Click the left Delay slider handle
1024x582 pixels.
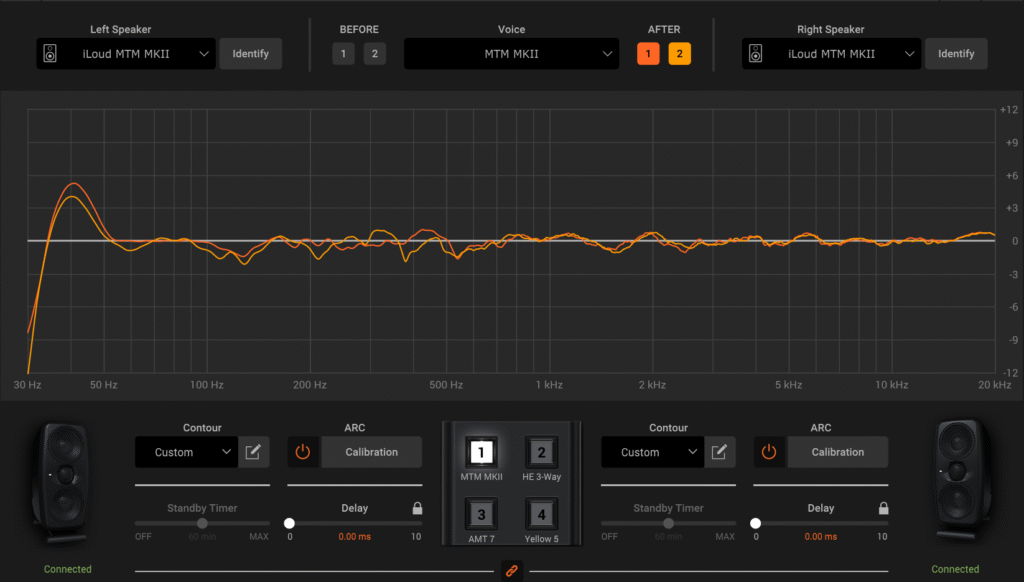(x=289, y=523)
